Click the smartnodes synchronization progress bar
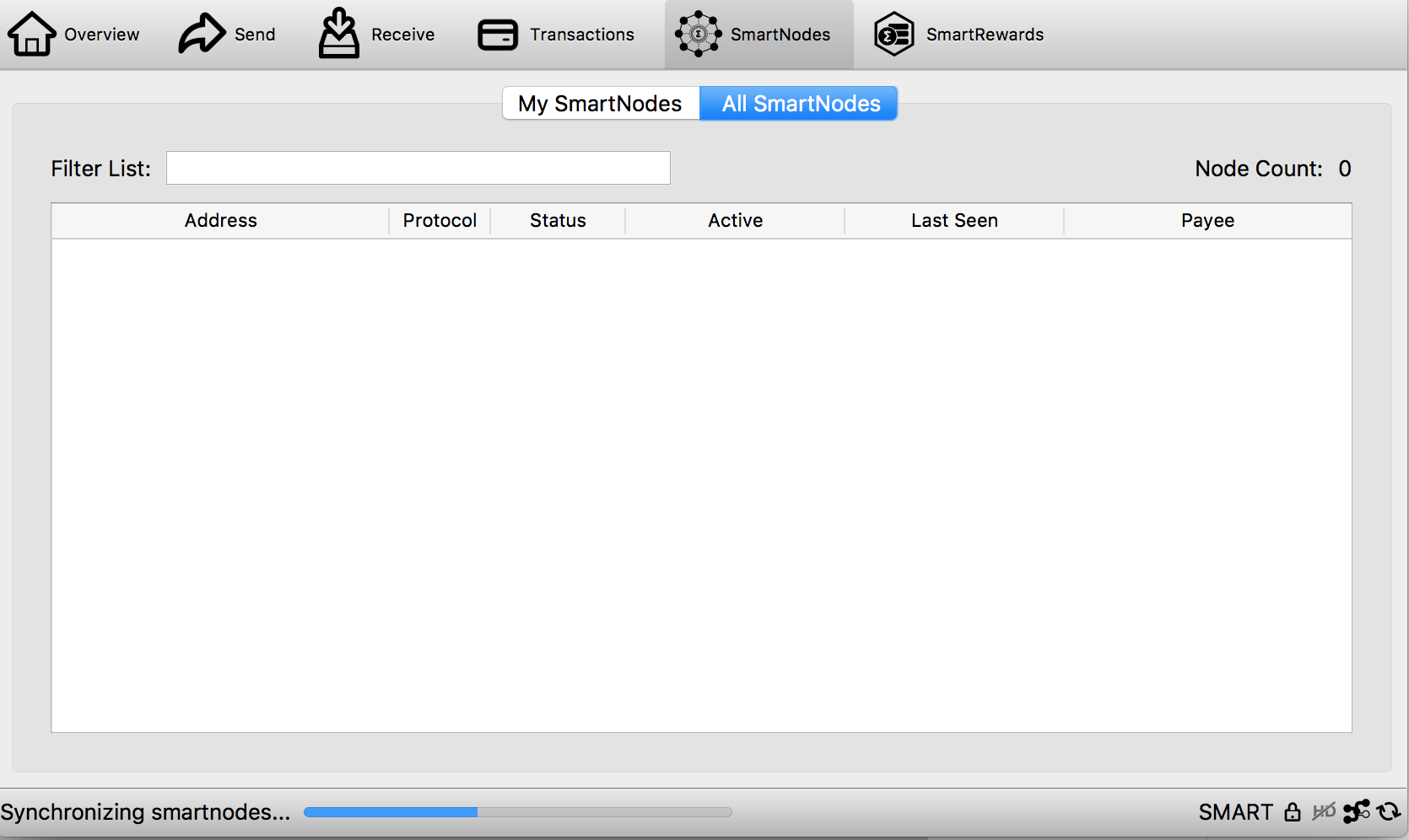Image resolution: width=1409 pixels, height=840 pixels. tap(518, 812)
